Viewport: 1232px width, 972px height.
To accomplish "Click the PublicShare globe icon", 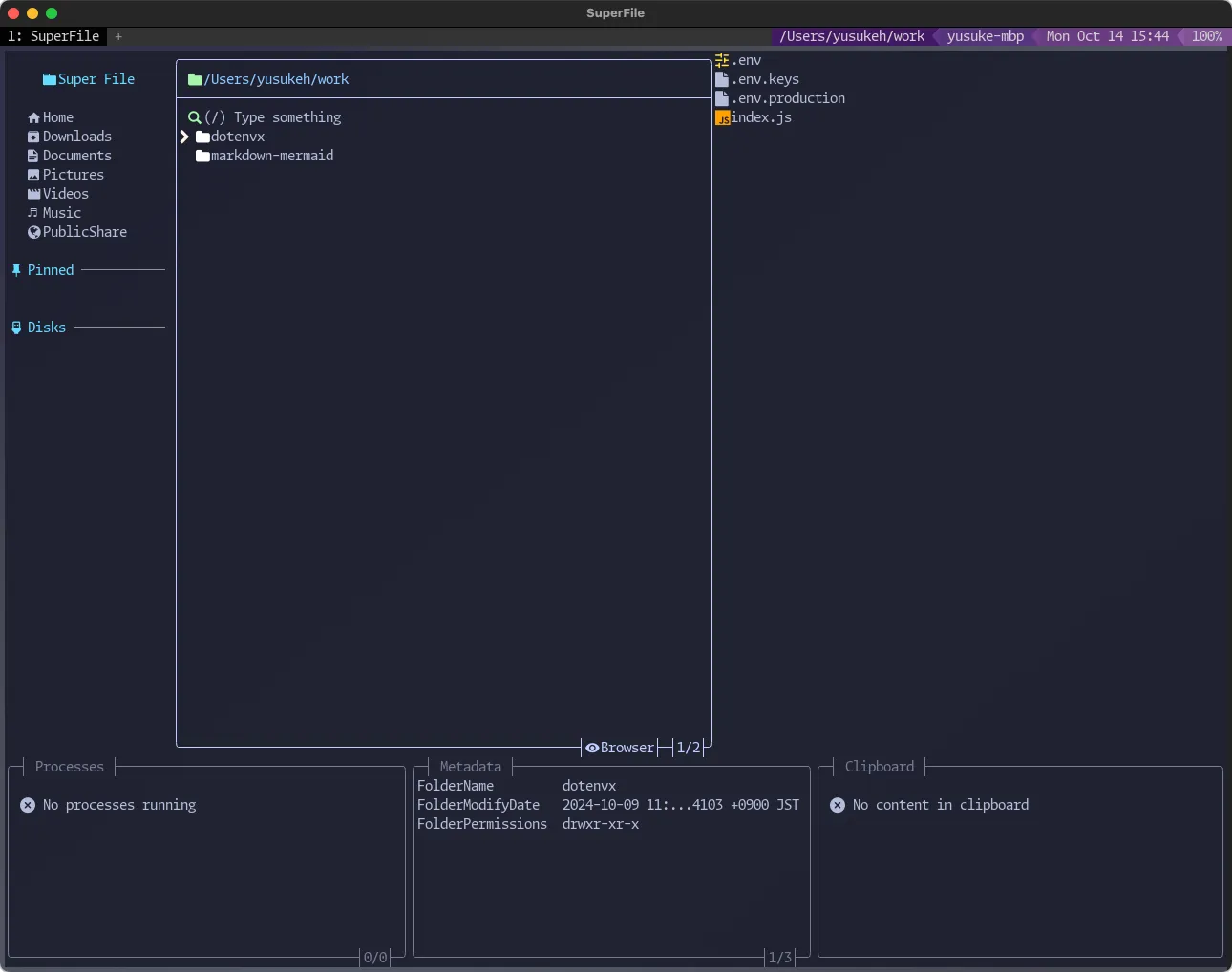I will [33, 232].
